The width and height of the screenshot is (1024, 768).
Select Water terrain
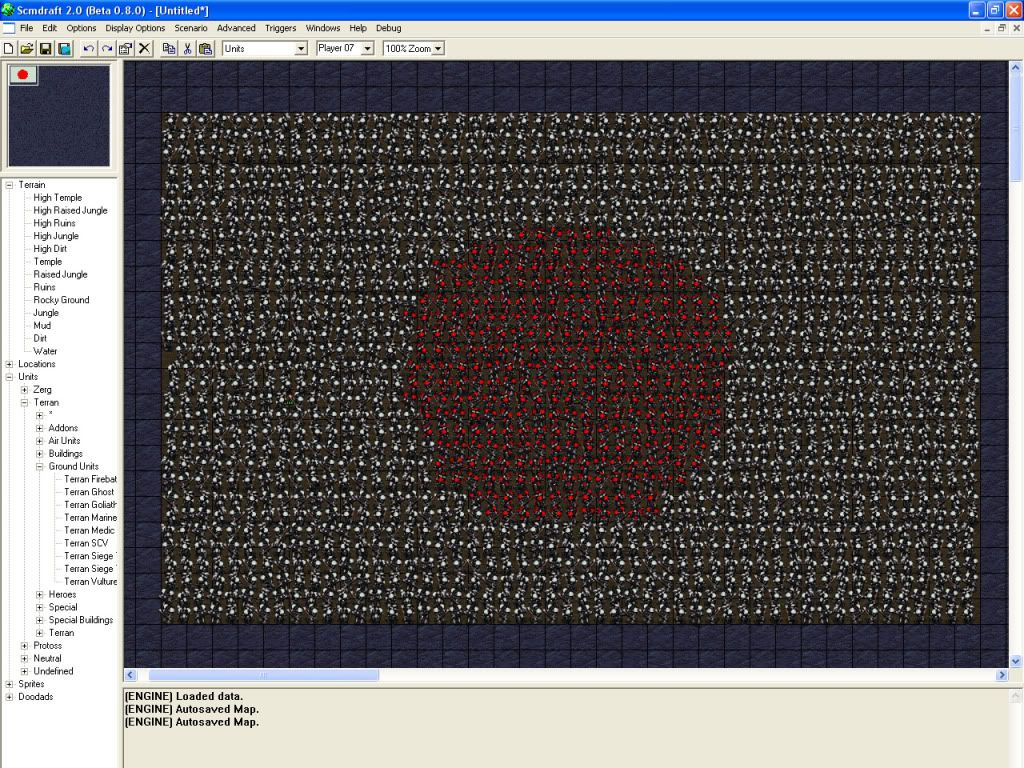pos(45,351)
